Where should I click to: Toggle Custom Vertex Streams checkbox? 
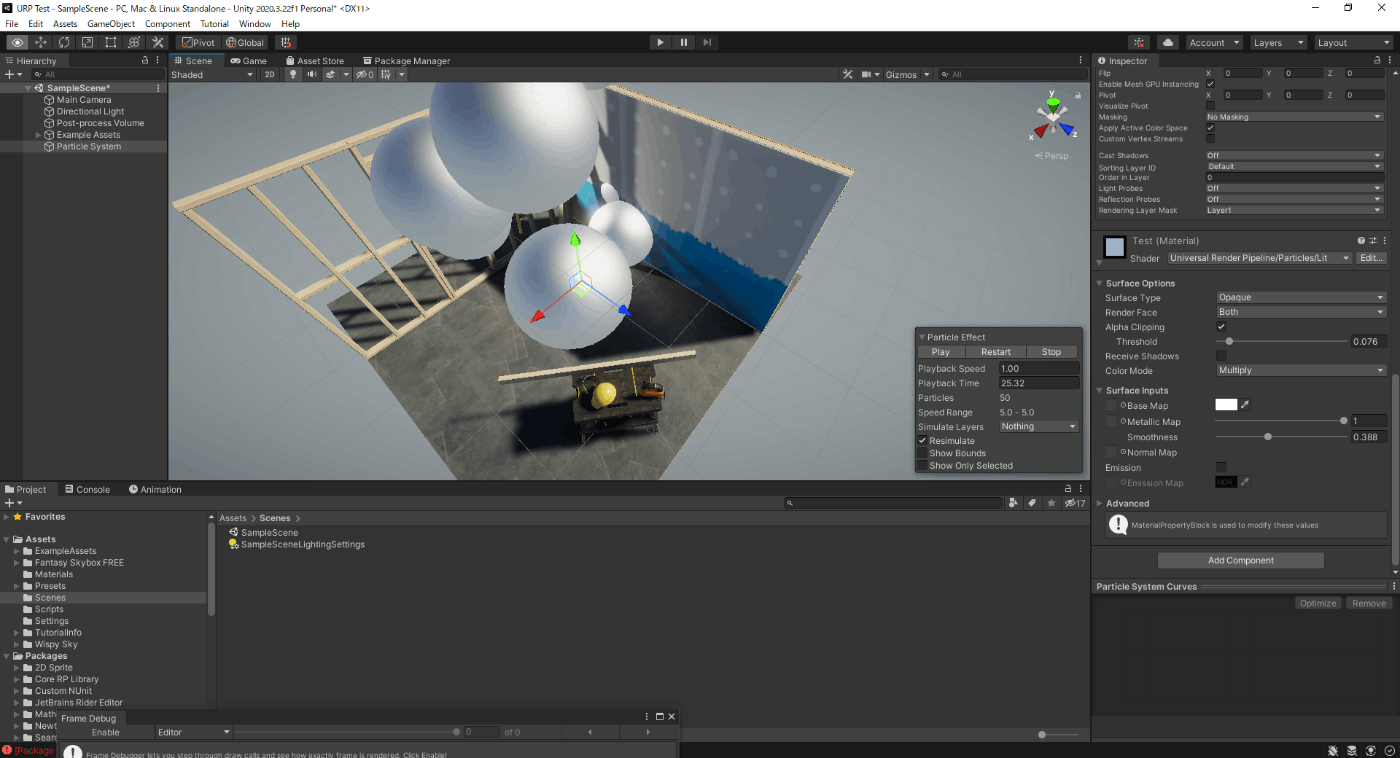pos(1210,139)
